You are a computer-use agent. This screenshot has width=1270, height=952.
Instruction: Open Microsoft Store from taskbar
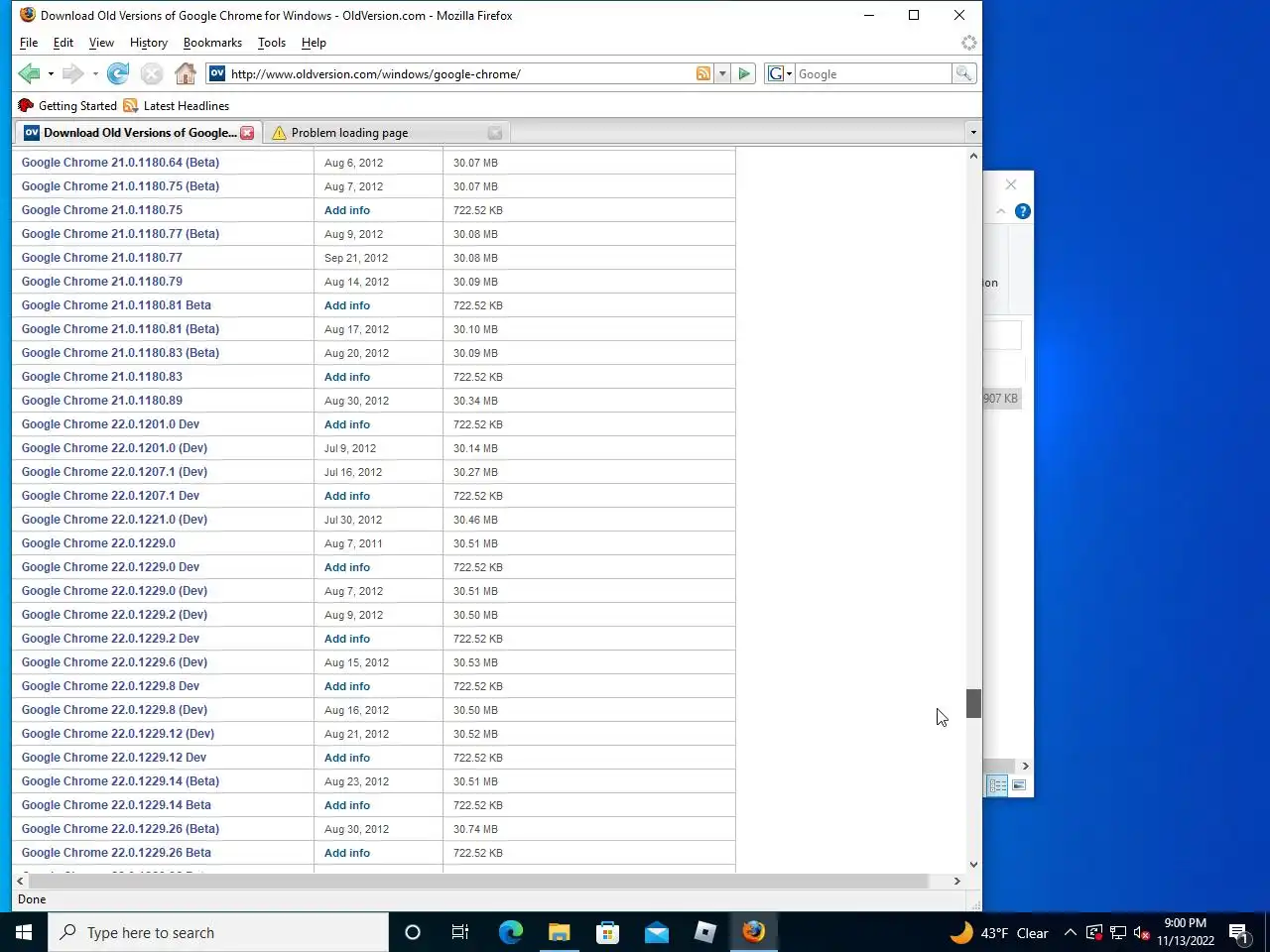[607, 932]
